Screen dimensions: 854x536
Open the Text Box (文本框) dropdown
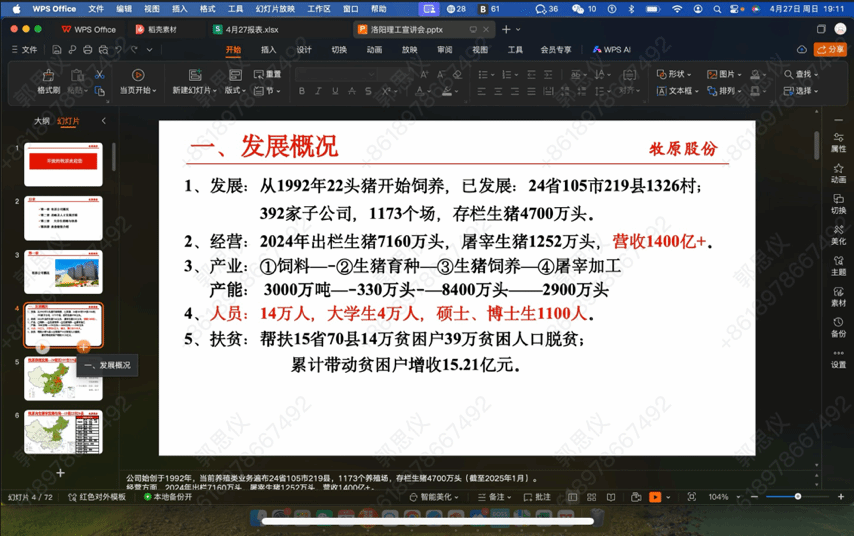(678, 90)
